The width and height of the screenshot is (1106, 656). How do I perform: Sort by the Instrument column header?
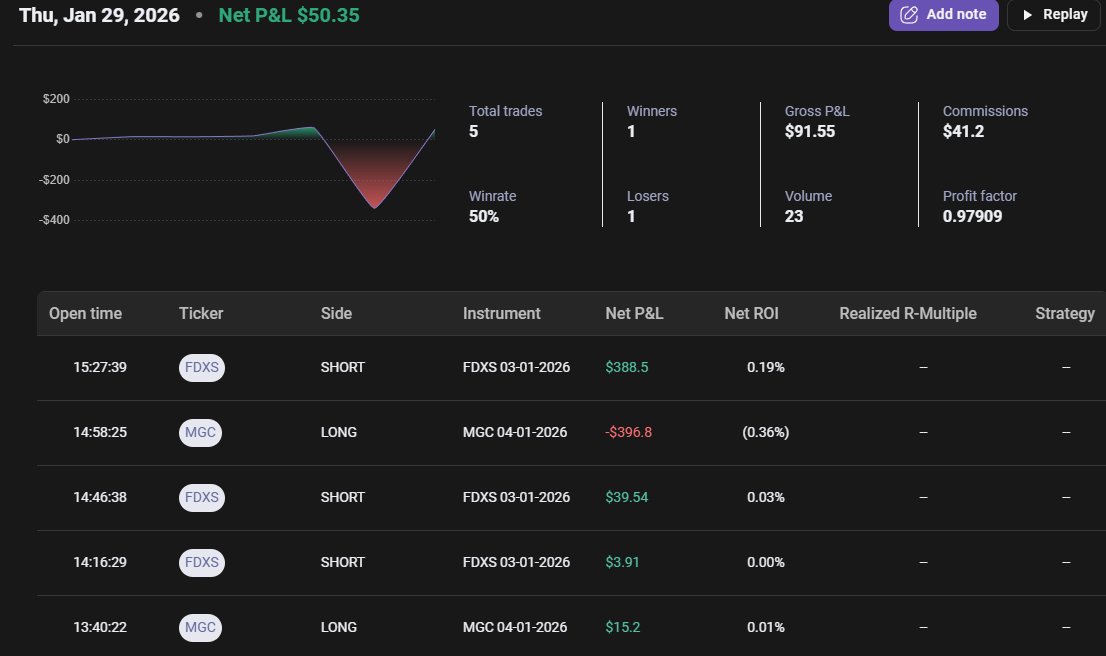click(502, 313)
